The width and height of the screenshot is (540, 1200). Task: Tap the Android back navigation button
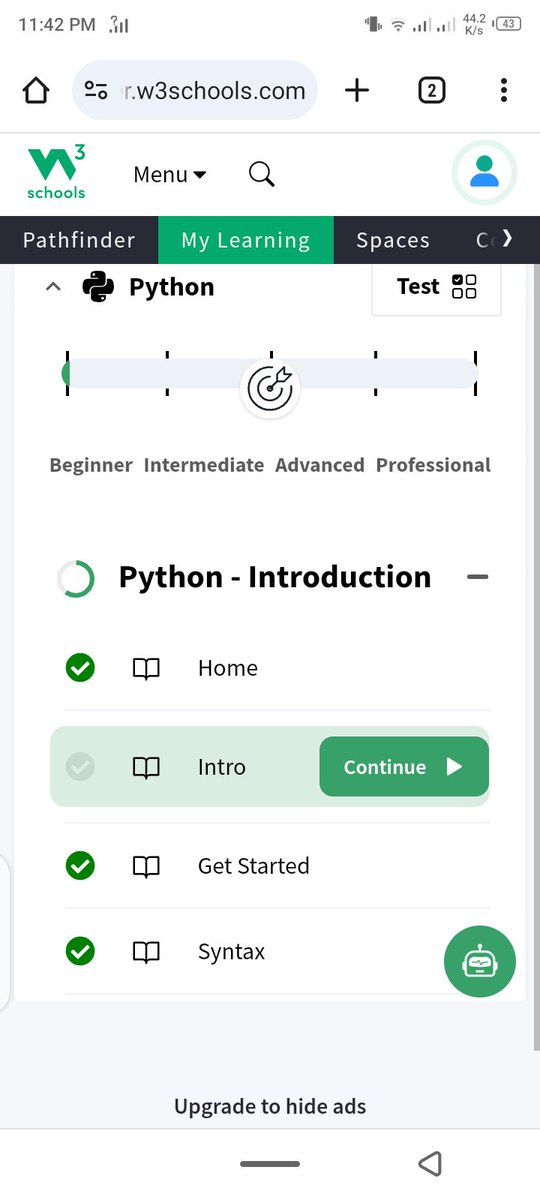tap(430, 1163)
